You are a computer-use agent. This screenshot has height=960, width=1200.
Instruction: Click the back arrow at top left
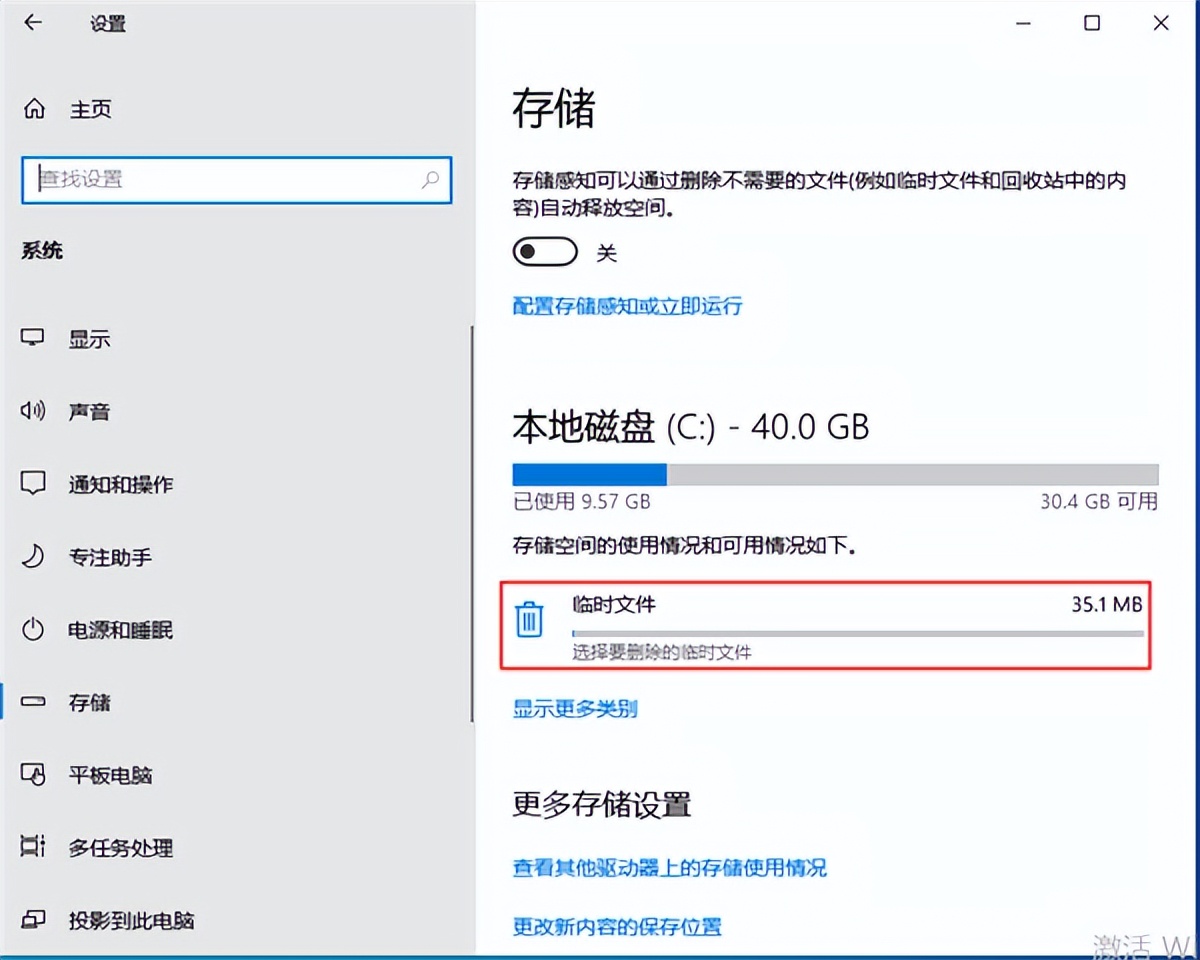pyautogui.click(x=33, y=22)
